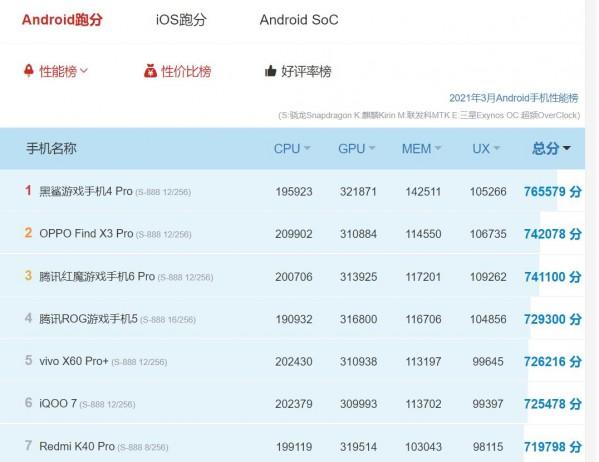Click total score 719798 分
Image resolution: width=599 pixels, height=462 pixels.
click(x=552, y=447)
